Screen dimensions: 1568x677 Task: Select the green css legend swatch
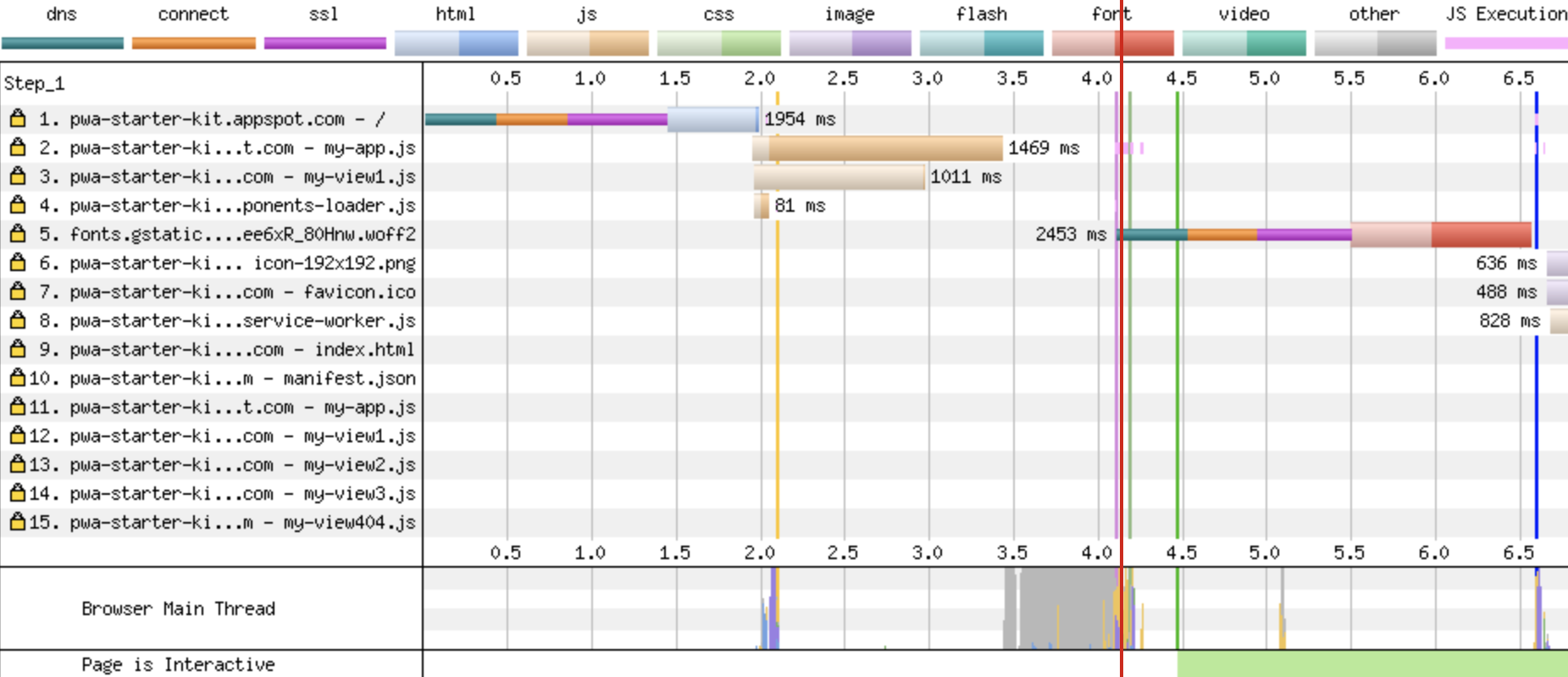(x=719, y=43)
